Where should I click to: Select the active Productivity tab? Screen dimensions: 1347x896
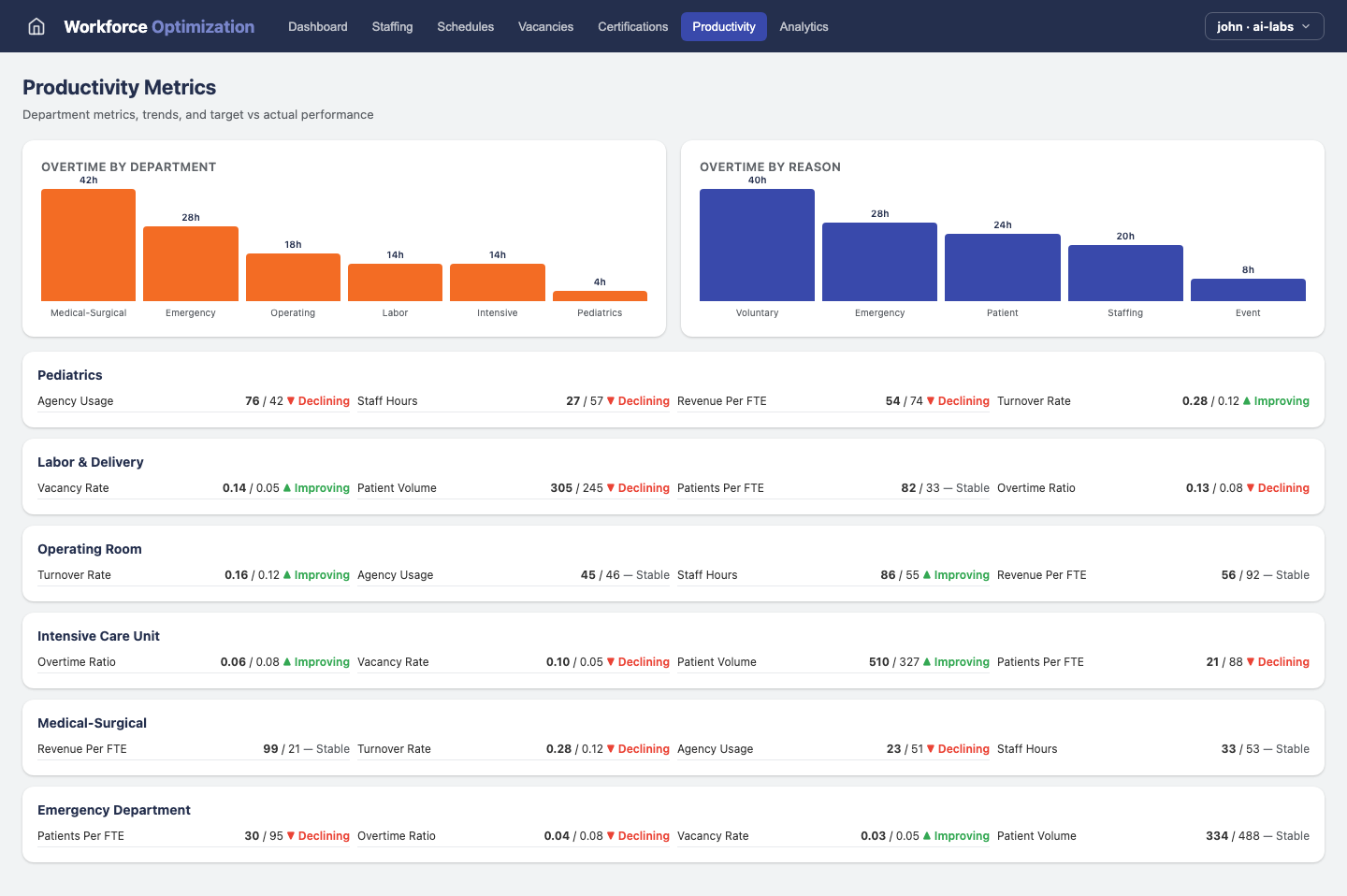coord(723,26)
